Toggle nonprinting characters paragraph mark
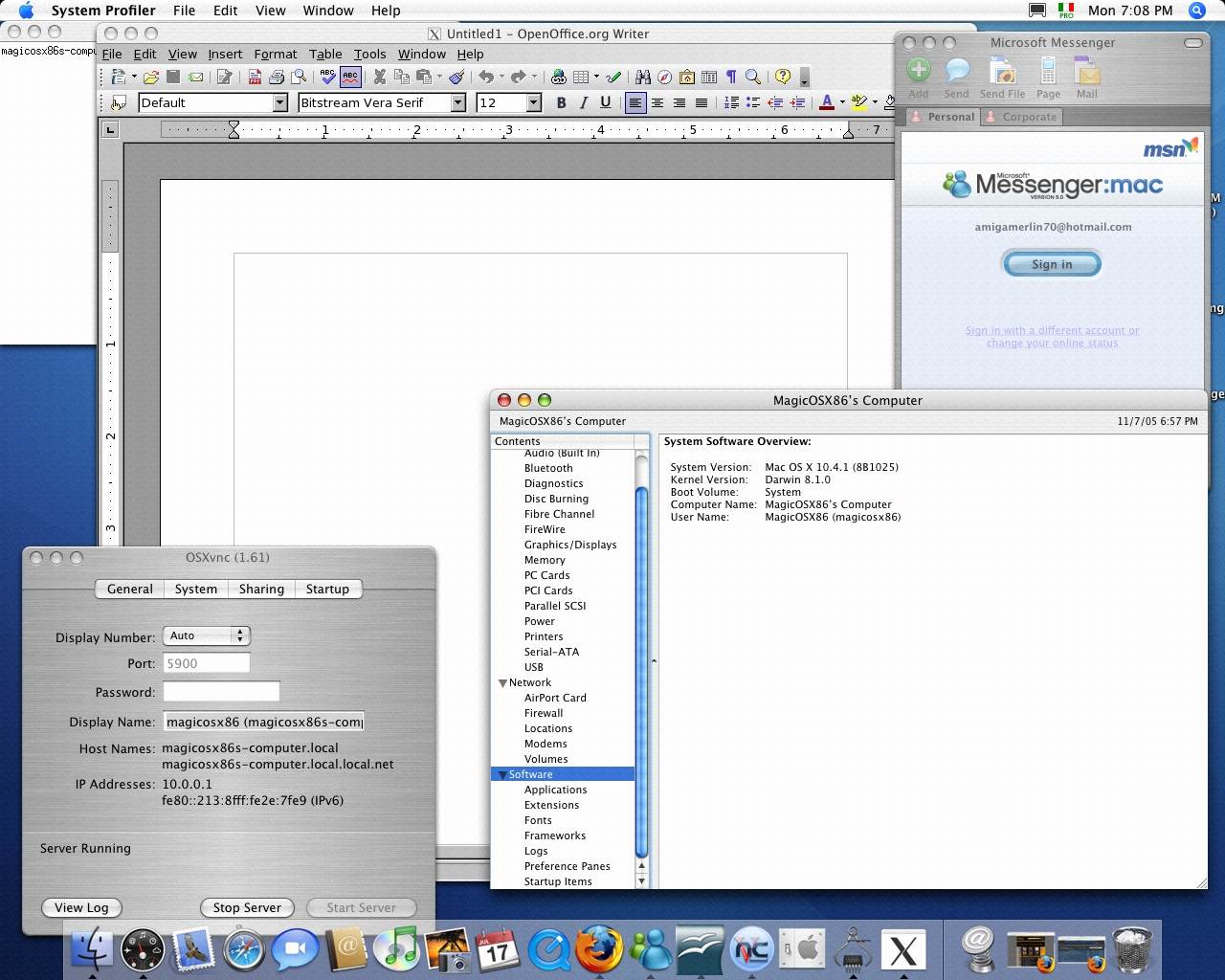The height and width of the screenshot is (980, 1225). coord(731,77)
